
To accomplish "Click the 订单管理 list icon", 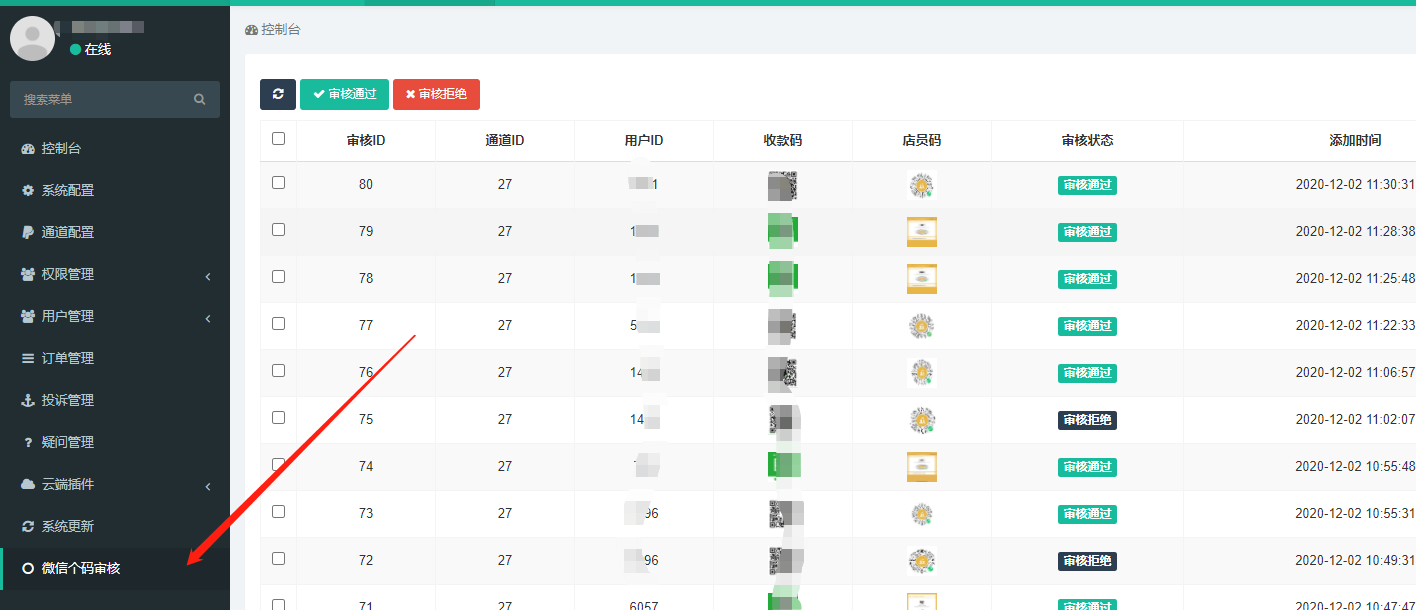I will pos(28,358).
